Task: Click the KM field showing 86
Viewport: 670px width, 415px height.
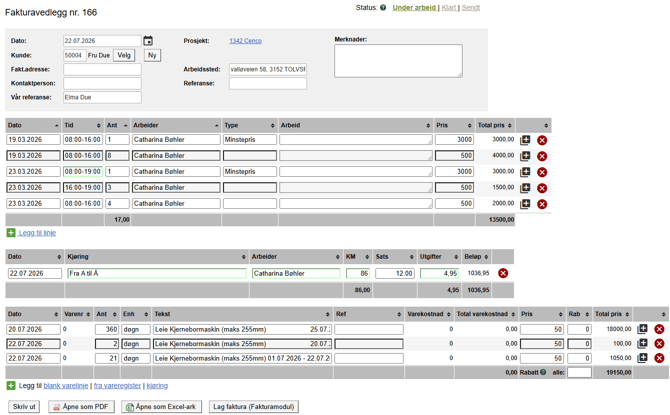Action: pos(358,273)
